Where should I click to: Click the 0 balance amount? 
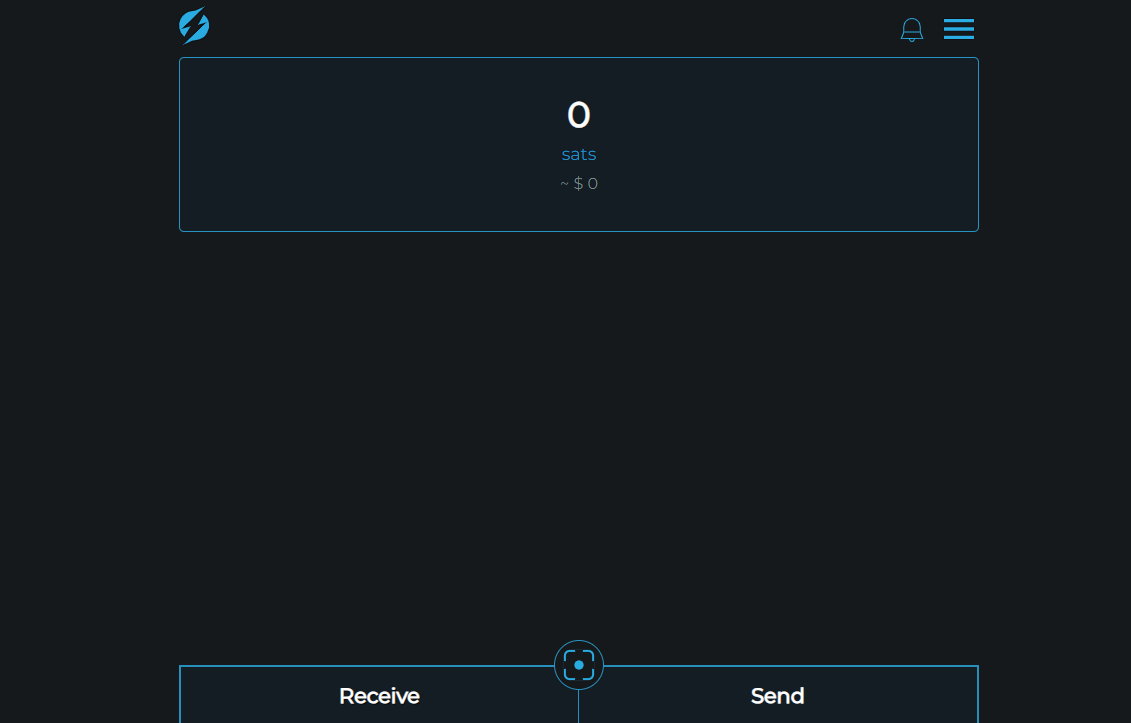(x=579, y=115)
